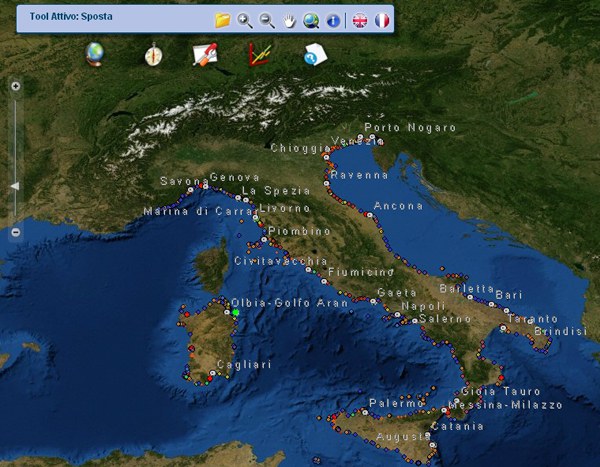The height and width of the screenshot is (467, 600).
Task: Click the Catania port label
Action: click(457, 426)
